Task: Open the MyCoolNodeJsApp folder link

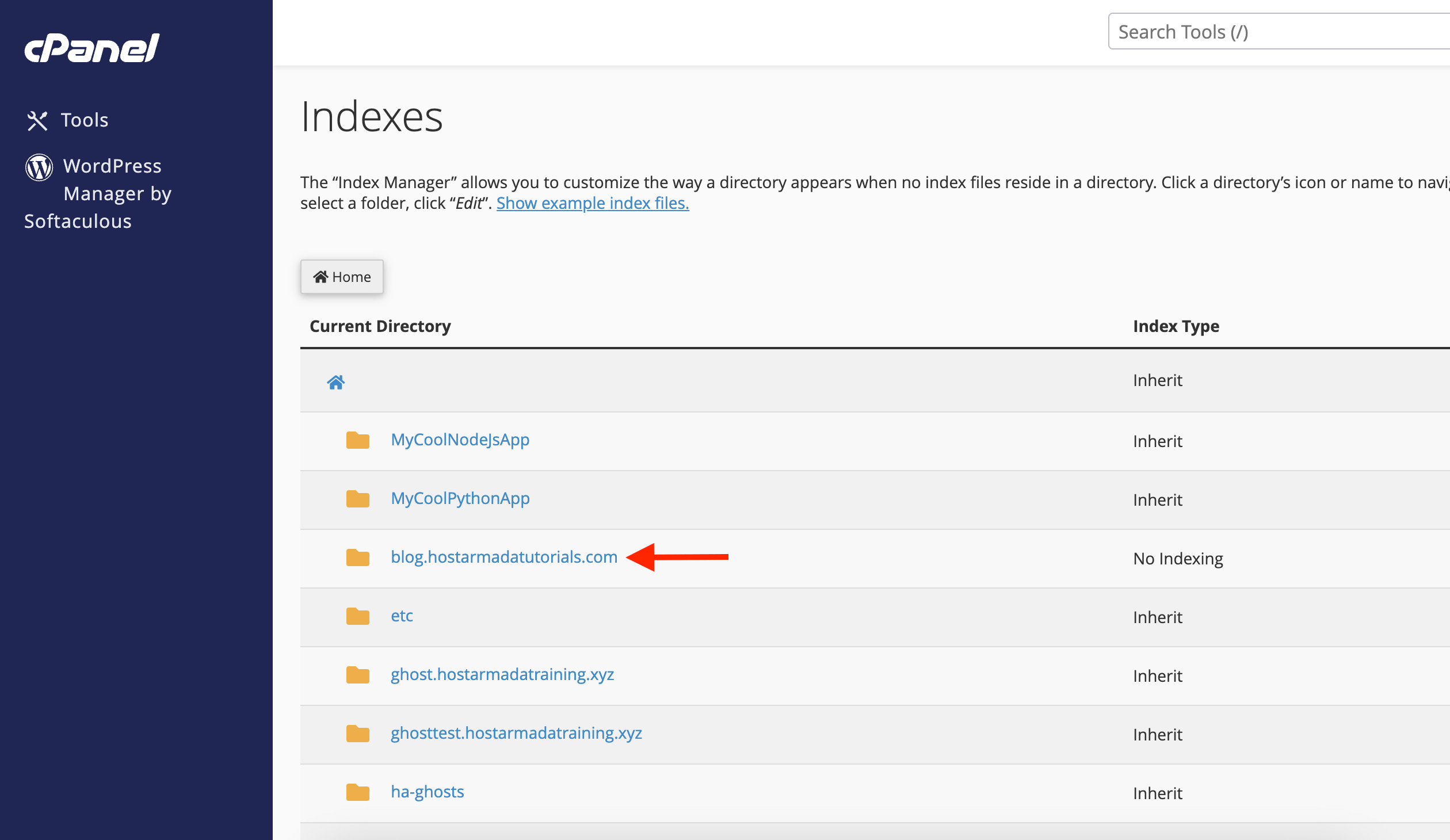Action: (x=460, y=440)
